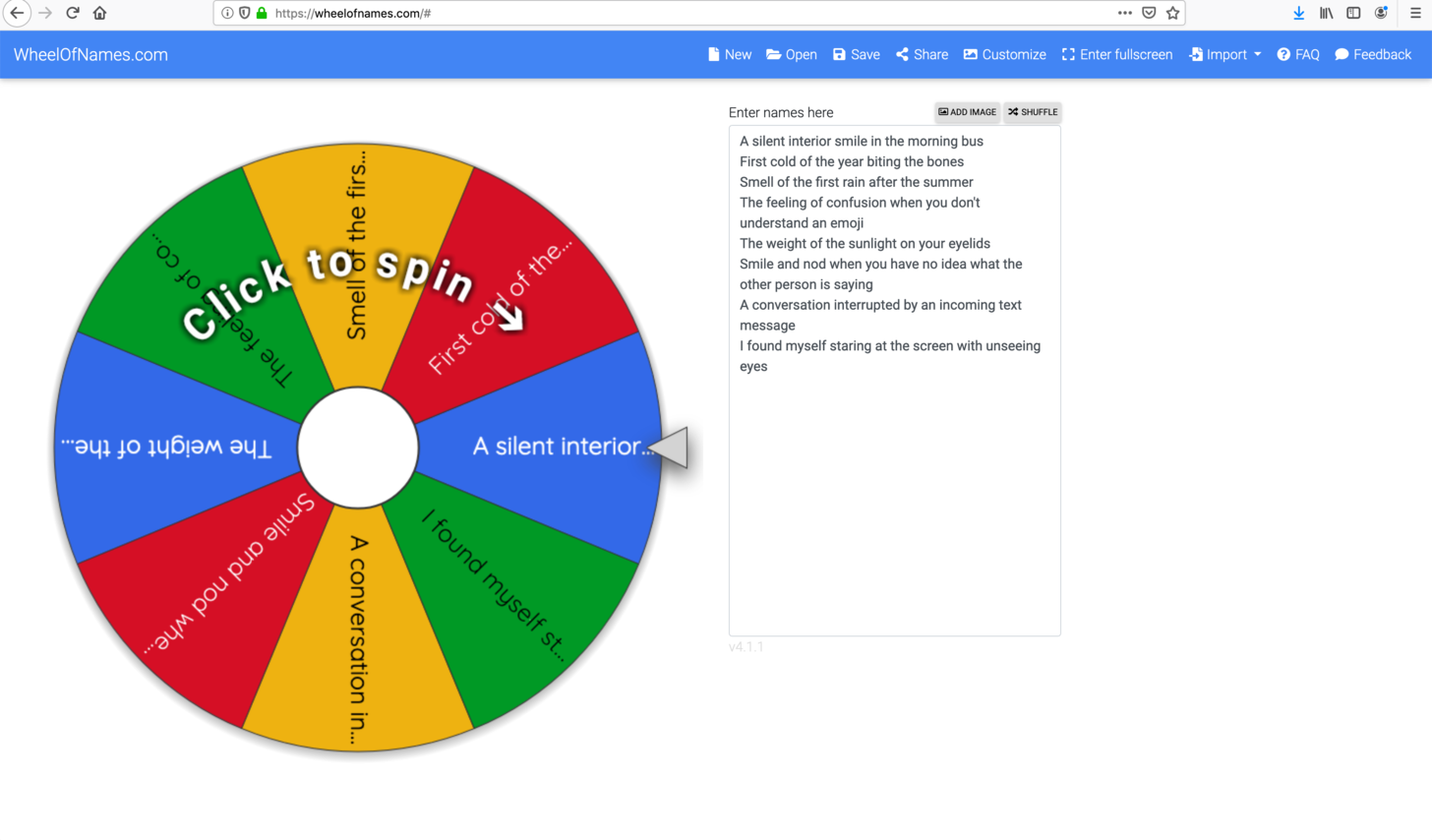
Task: Open a saved wheel
Action: coord(792,54)
